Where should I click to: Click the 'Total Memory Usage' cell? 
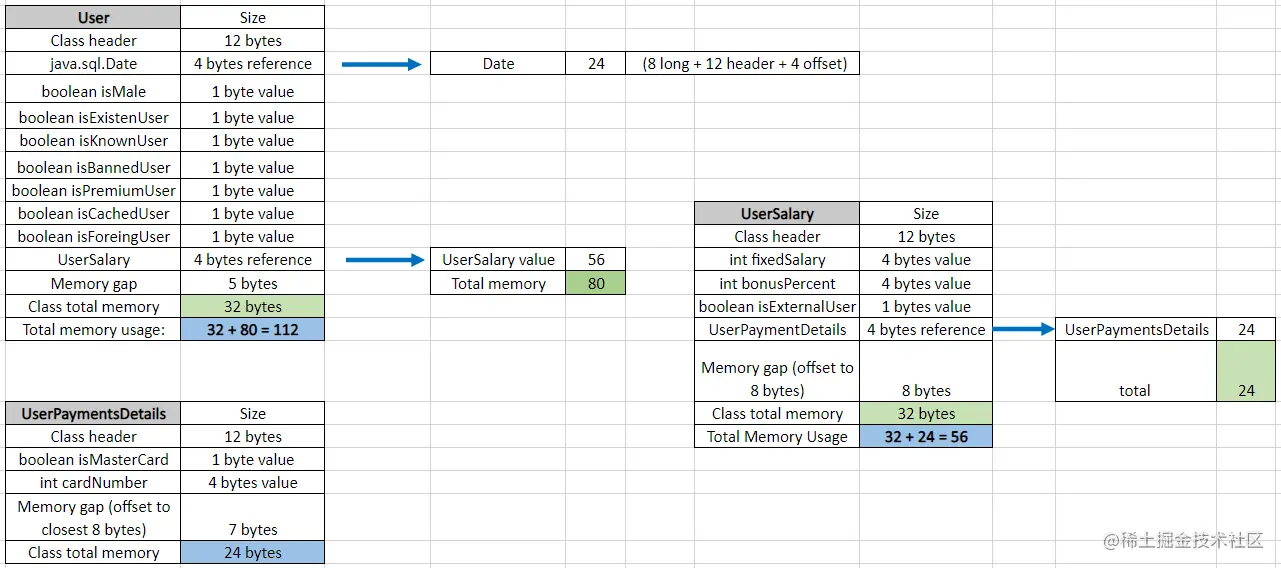pyautogui.click(x=777, y=436)
